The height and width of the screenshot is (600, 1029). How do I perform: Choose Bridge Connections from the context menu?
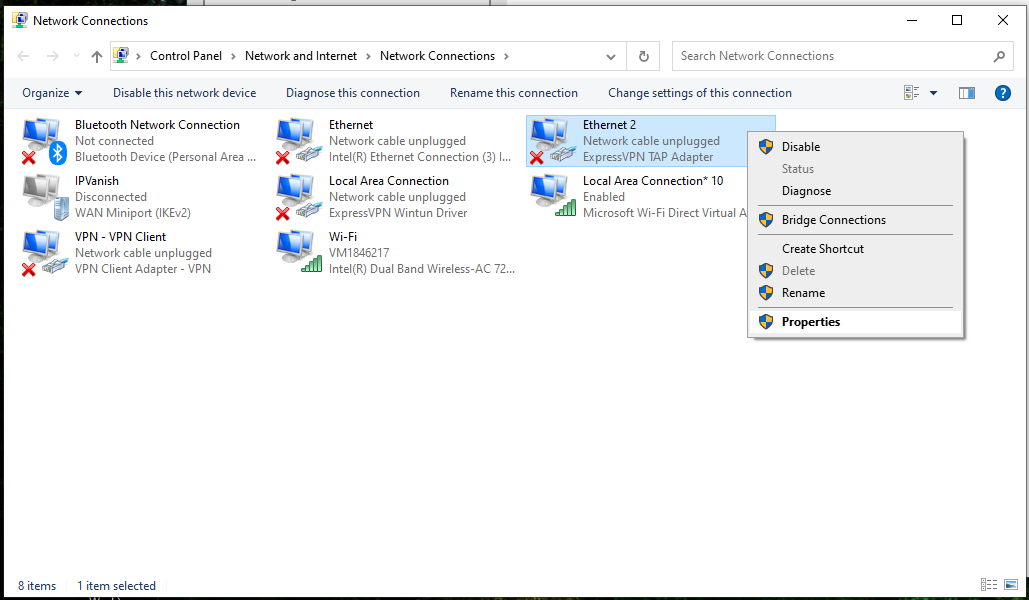tap(855, 220)
